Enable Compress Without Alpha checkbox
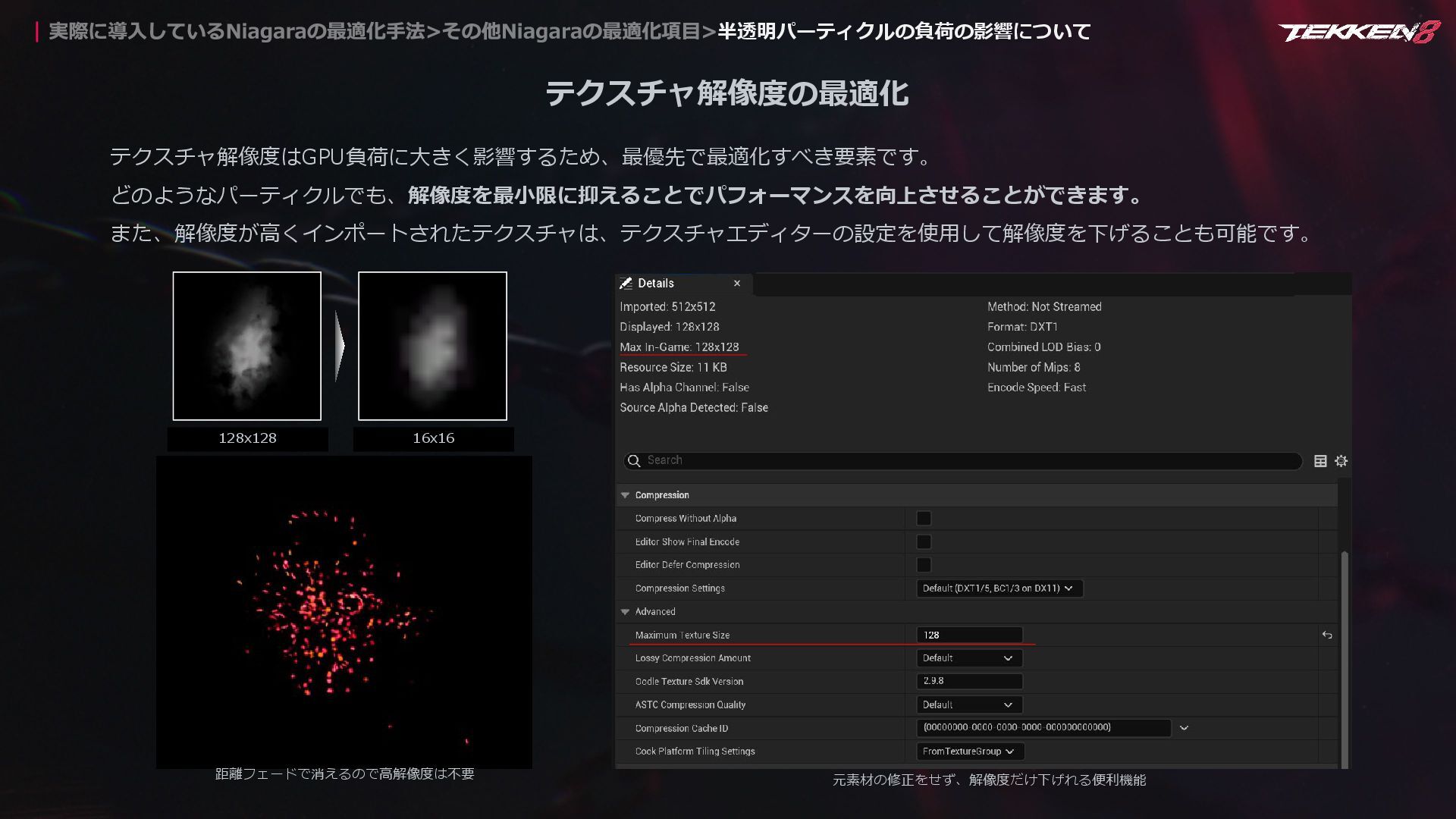Image resolution: width=1456 pixels, height=819 pixels. [x=924, y=519]
